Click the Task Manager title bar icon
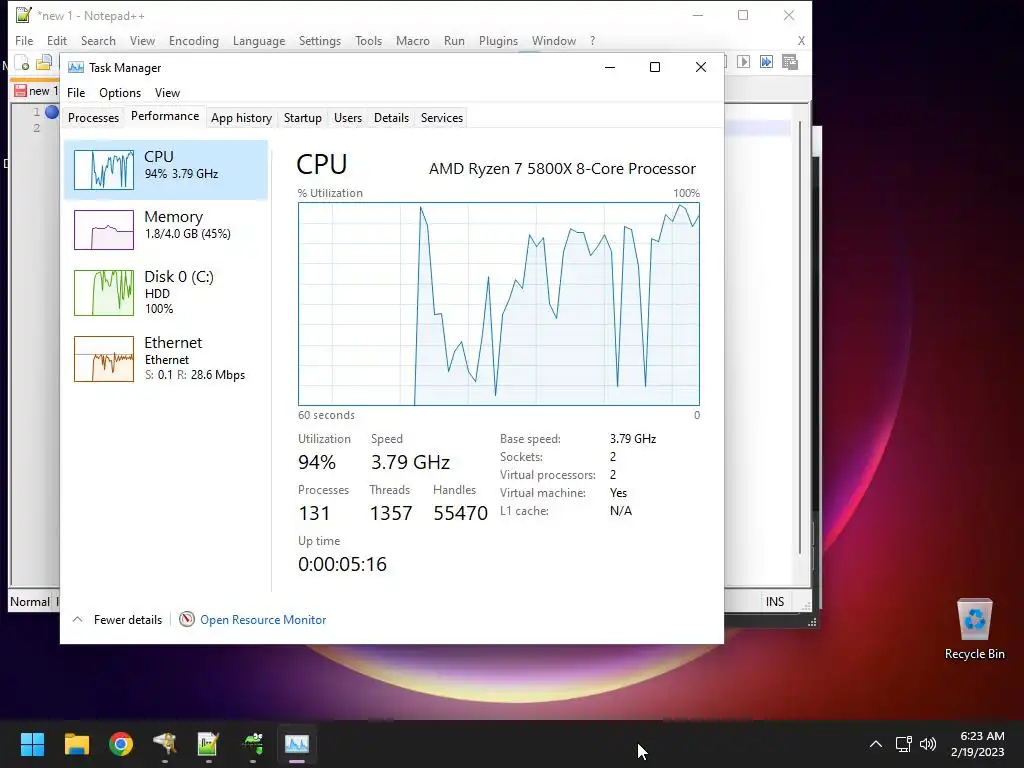This screenshot has height=768, width=1024. click(76, 67)
